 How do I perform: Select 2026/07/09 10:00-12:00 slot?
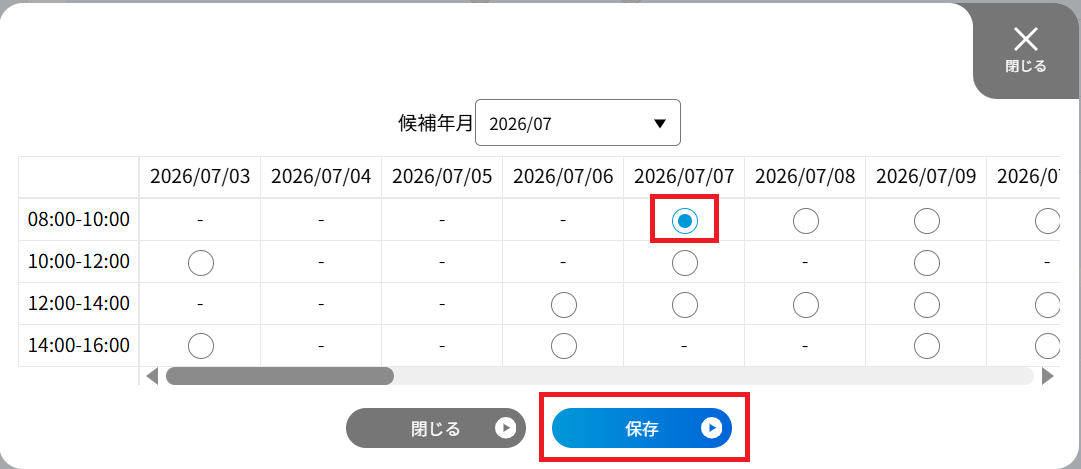click(927, 263)
